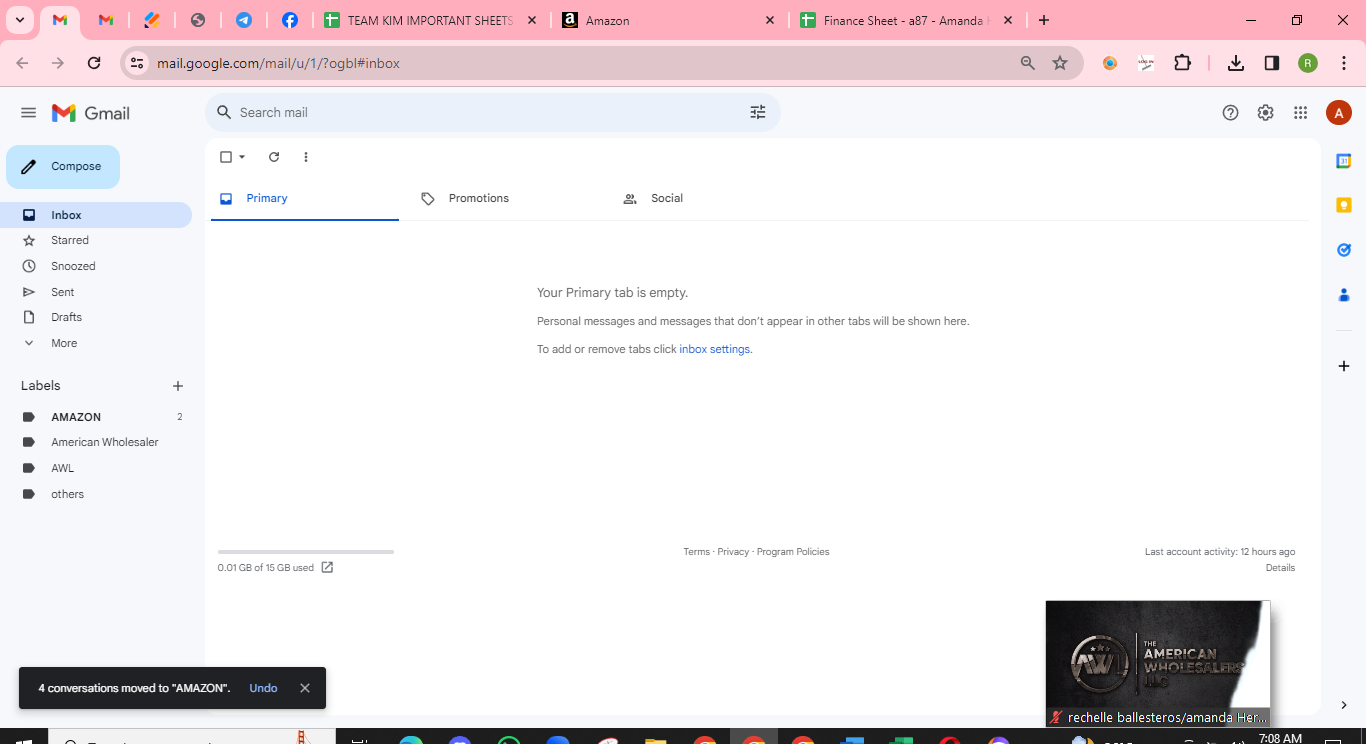
Task: Switch to the Finance Sheet browser tab
Action: (x=907, y=20)
